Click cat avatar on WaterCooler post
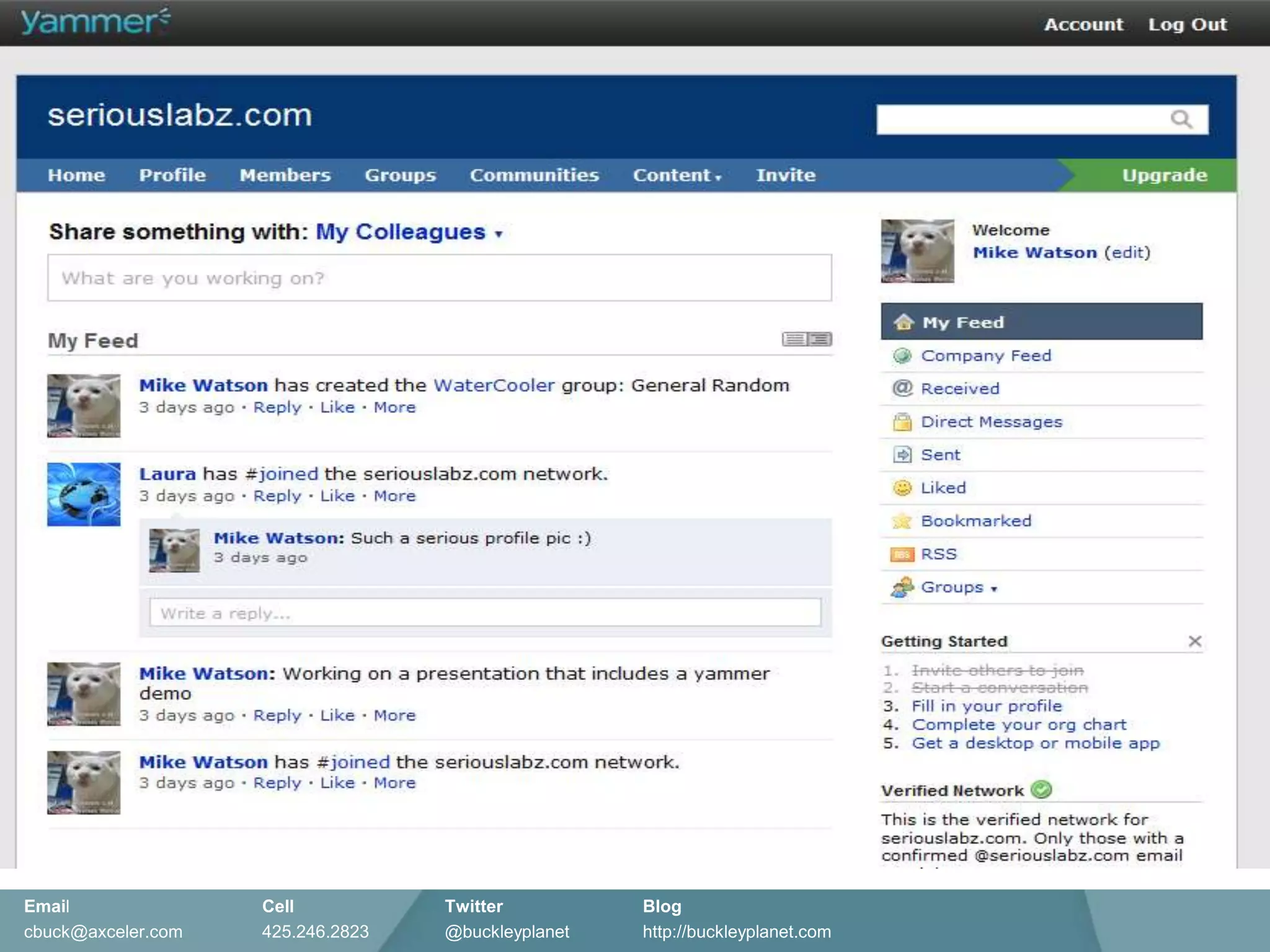Screen dimensions: 1270x952 pos(84,406)
